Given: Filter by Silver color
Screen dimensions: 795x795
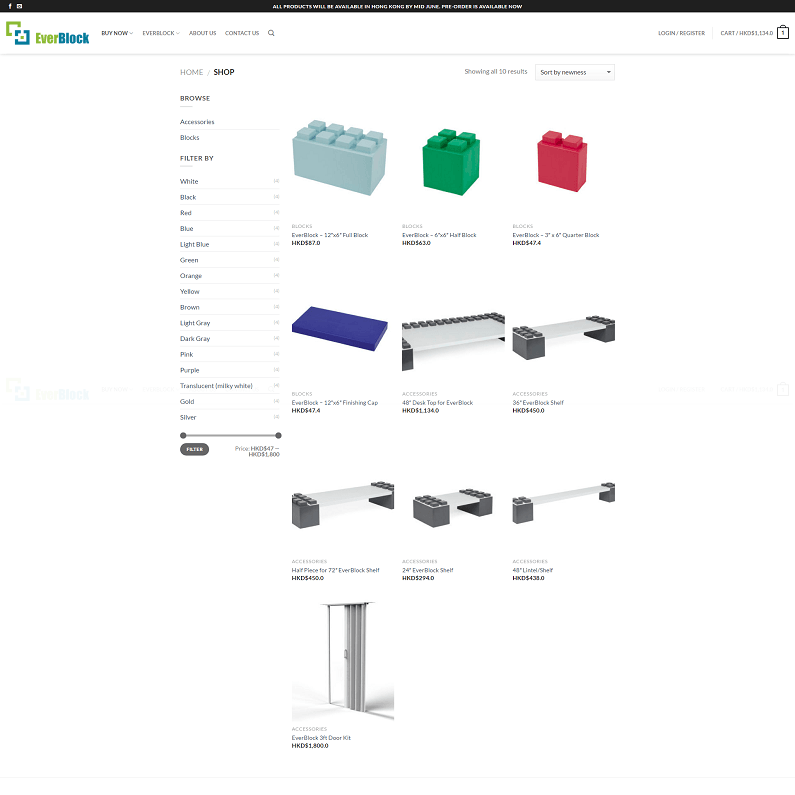Looking at the screenshot, I should point(188,417).
